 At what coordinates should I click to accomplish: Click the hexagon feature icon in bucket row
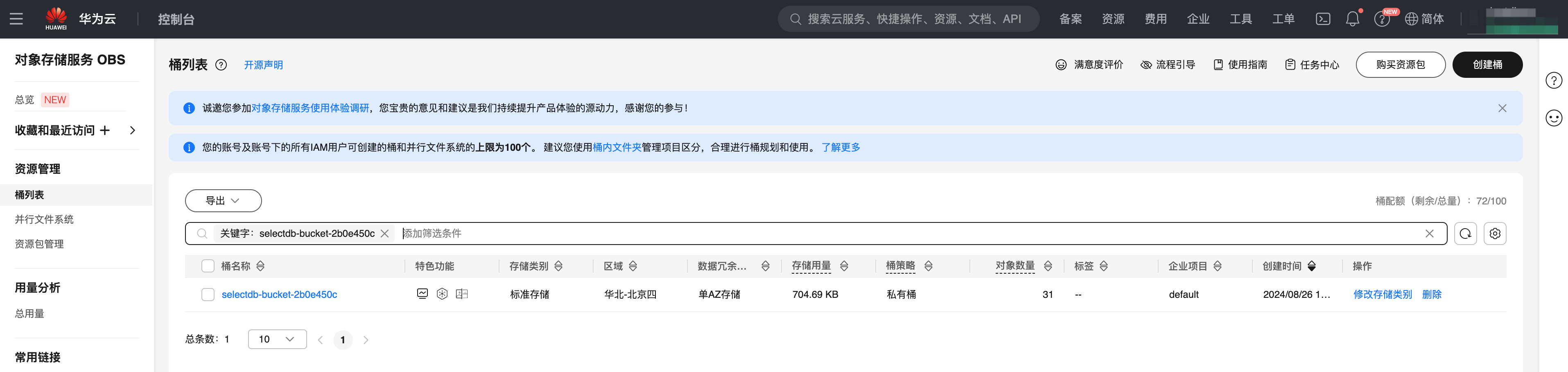443,294
